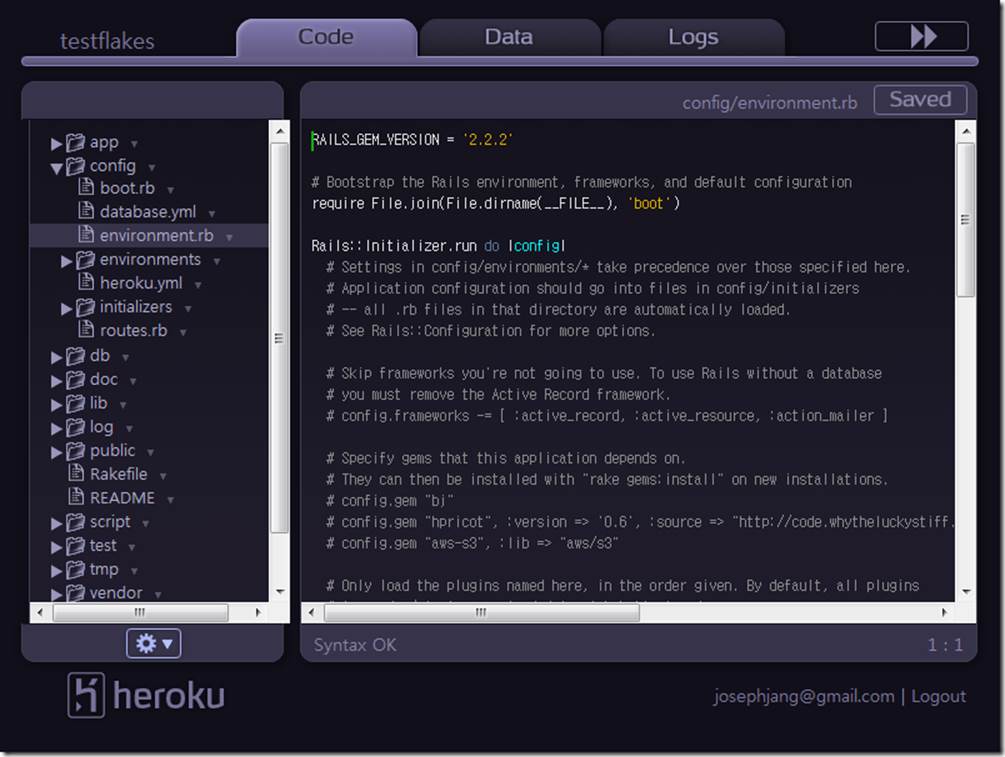The width and height of the screenshot is (1005, 757).
Task: Open the Logs tab
Action: coord(693,37)
